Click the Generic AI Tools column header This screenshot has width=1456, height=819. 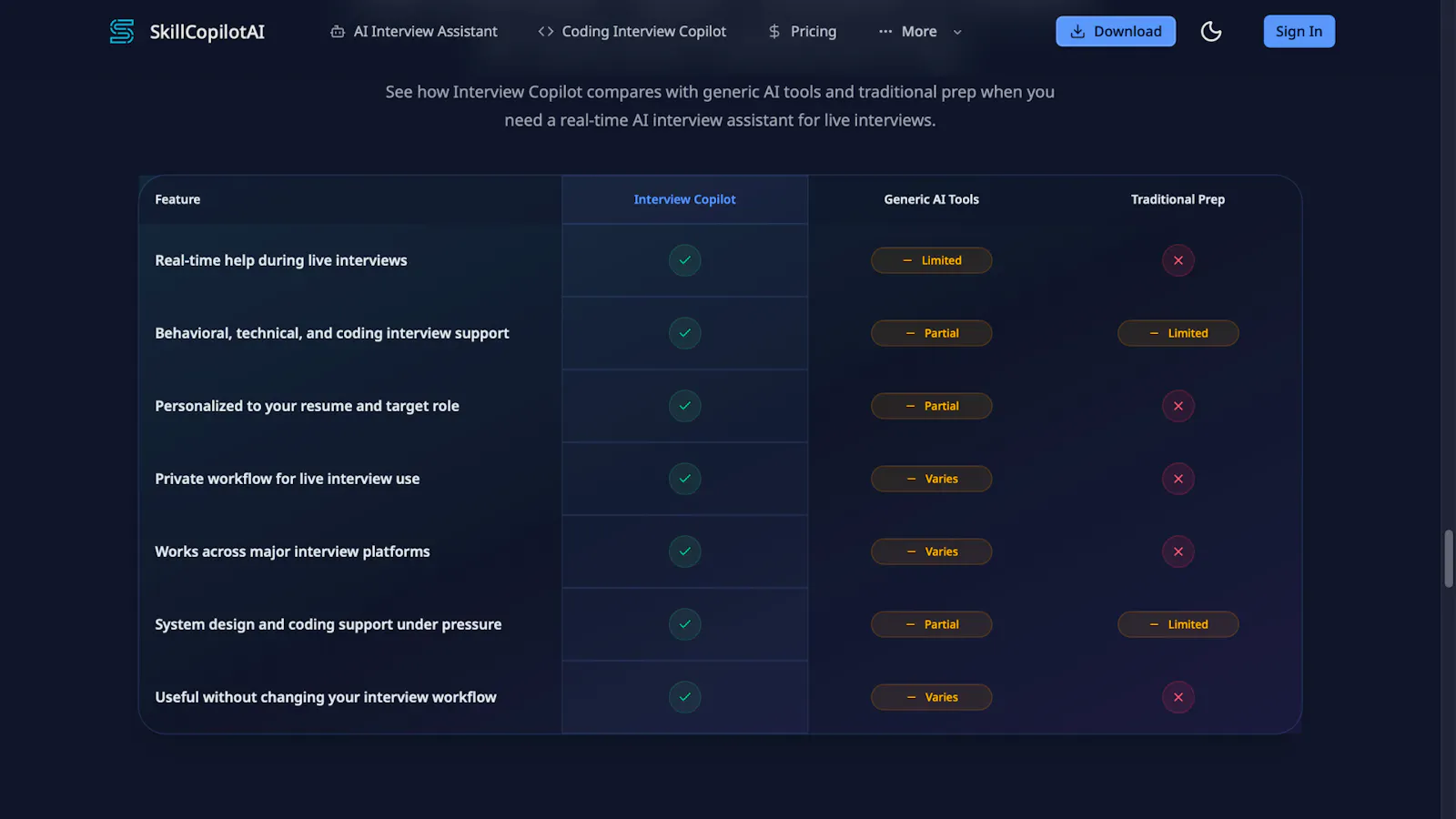tap(932, 199)
